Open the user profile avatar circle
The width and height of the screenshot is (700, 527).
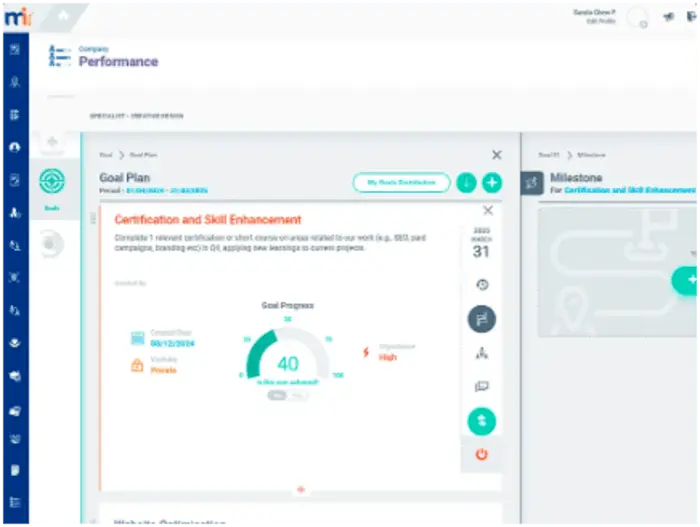pos(638,18)
